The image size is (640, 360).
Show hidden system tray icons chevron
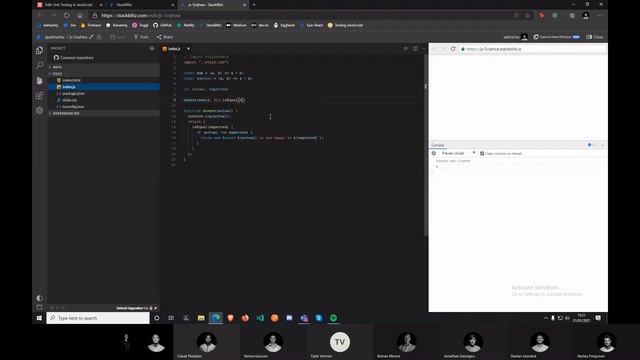click(x=546, y=318)
